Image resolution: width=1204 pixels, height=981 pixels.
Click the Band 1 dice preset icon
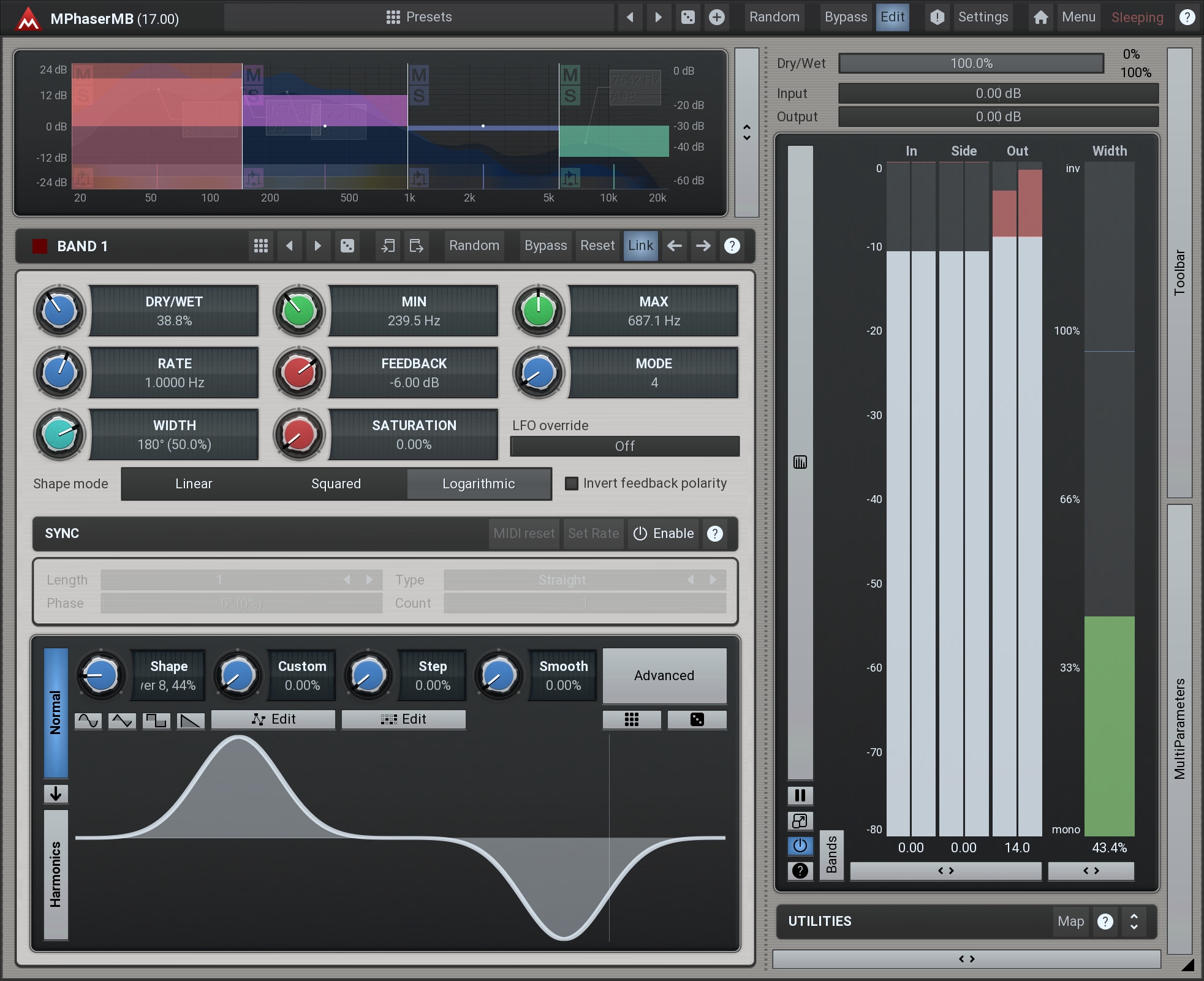347,246
